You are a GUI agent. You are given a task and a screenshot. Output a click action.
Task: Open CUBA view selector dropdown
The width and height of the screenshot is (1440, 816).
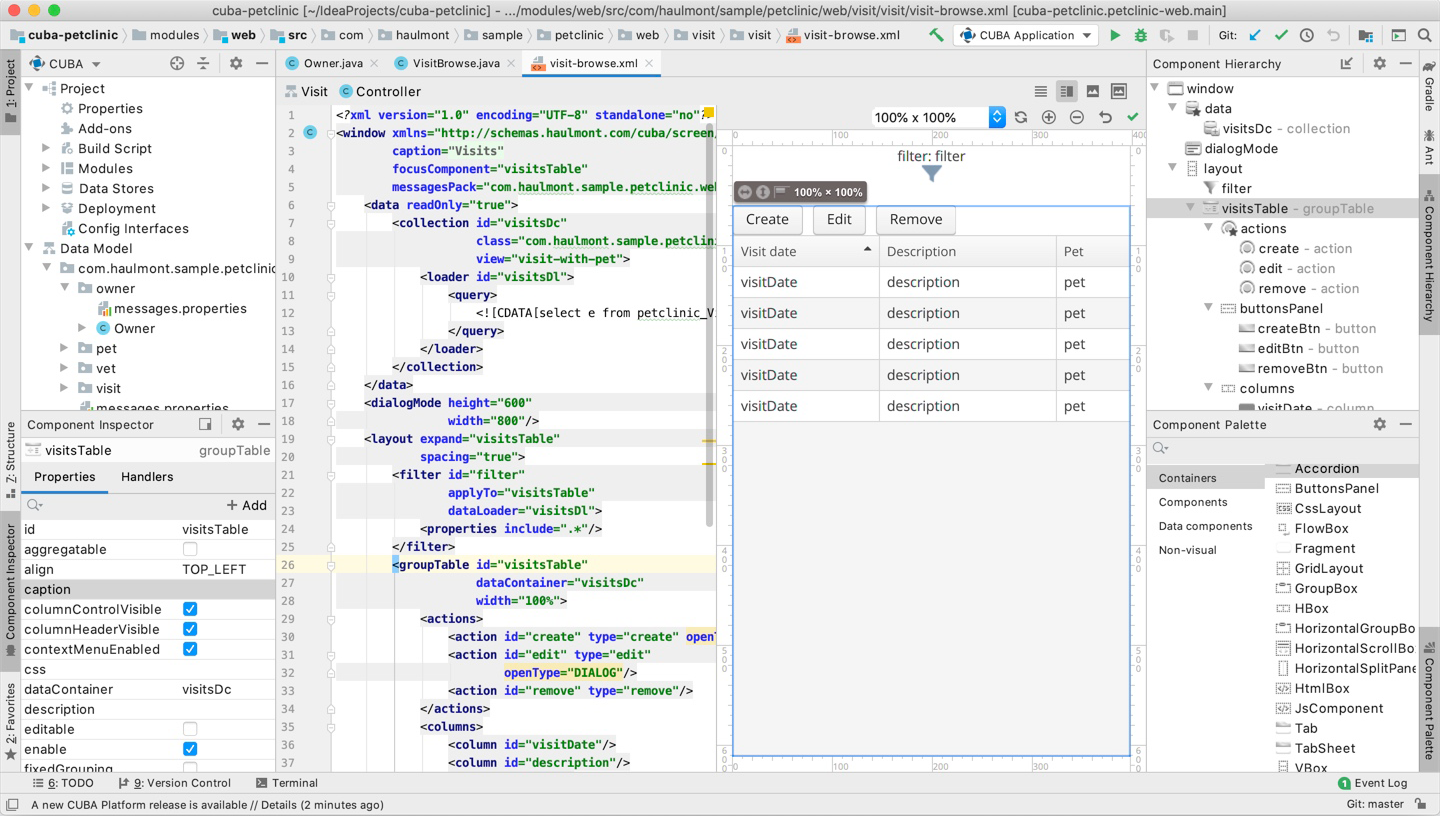[x=66, y=63]
